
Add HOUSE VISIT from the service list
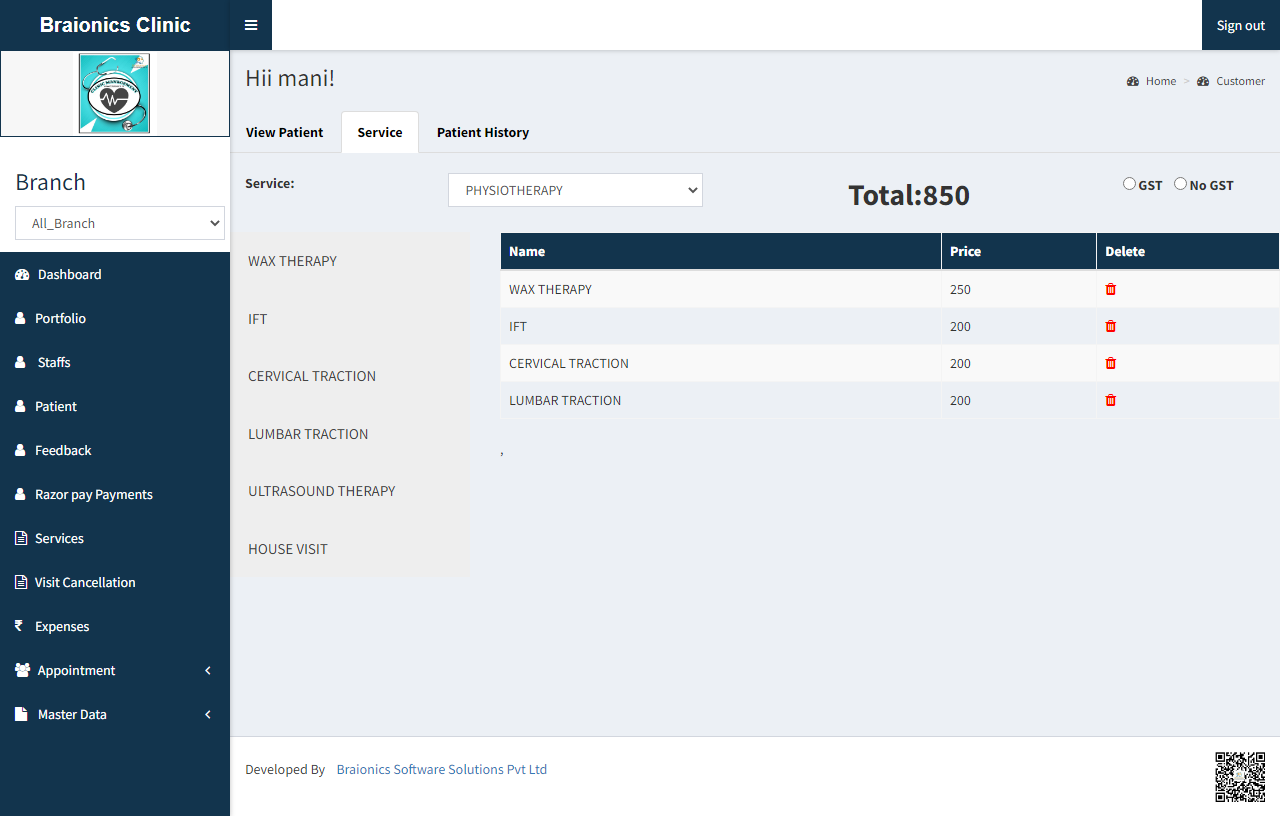click(x=288, y=549)
